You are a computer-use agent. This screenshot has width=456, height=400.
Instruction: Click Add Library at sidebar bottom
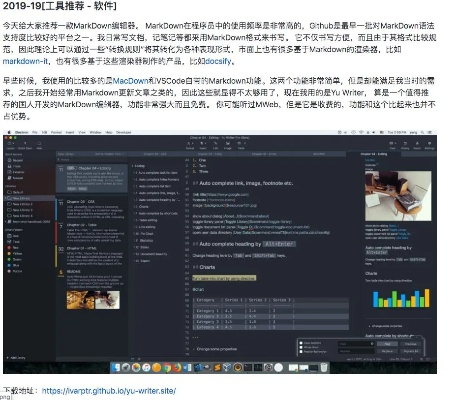coord(16,358)
